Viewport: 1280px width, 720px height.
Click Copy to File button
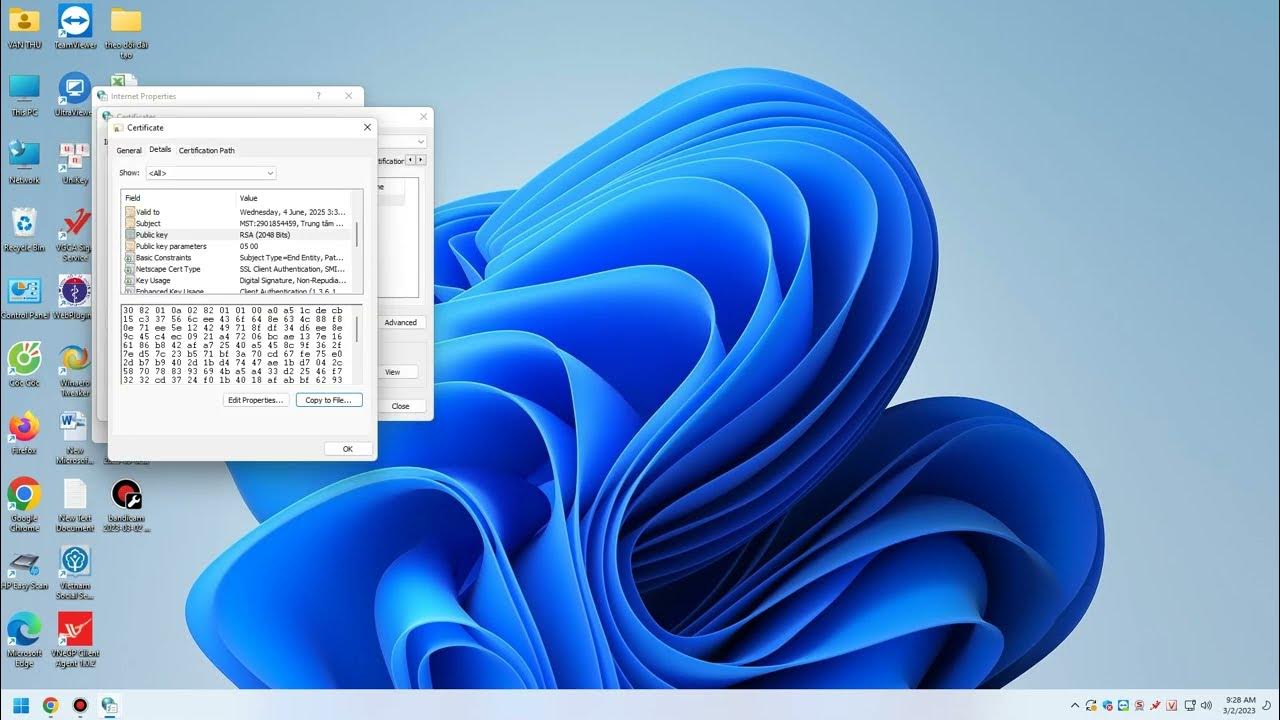329,400
